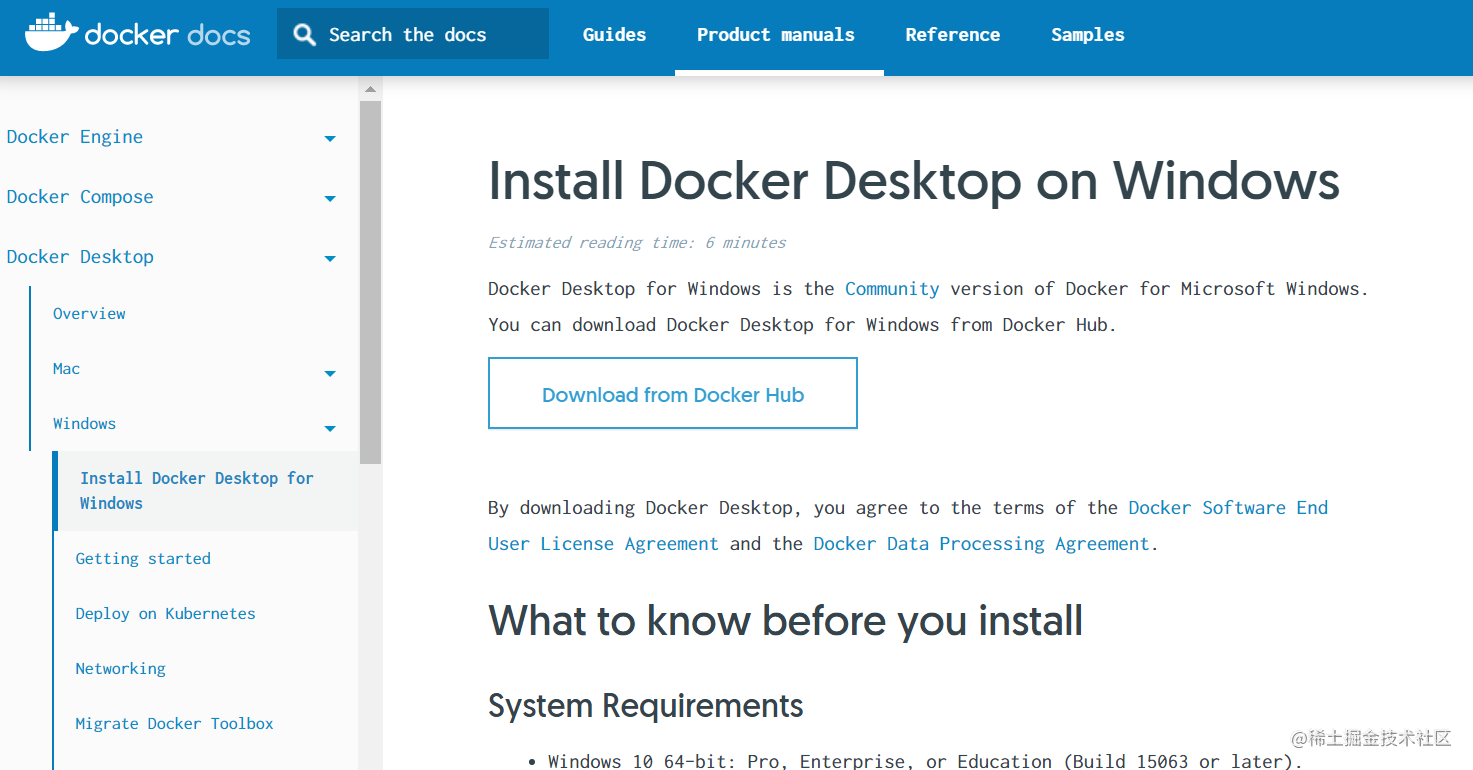The width and height of the screenshot is (1473, 770).
Task: Go to Deploy on Kubernetes page
Action: [x=165, y=614]
